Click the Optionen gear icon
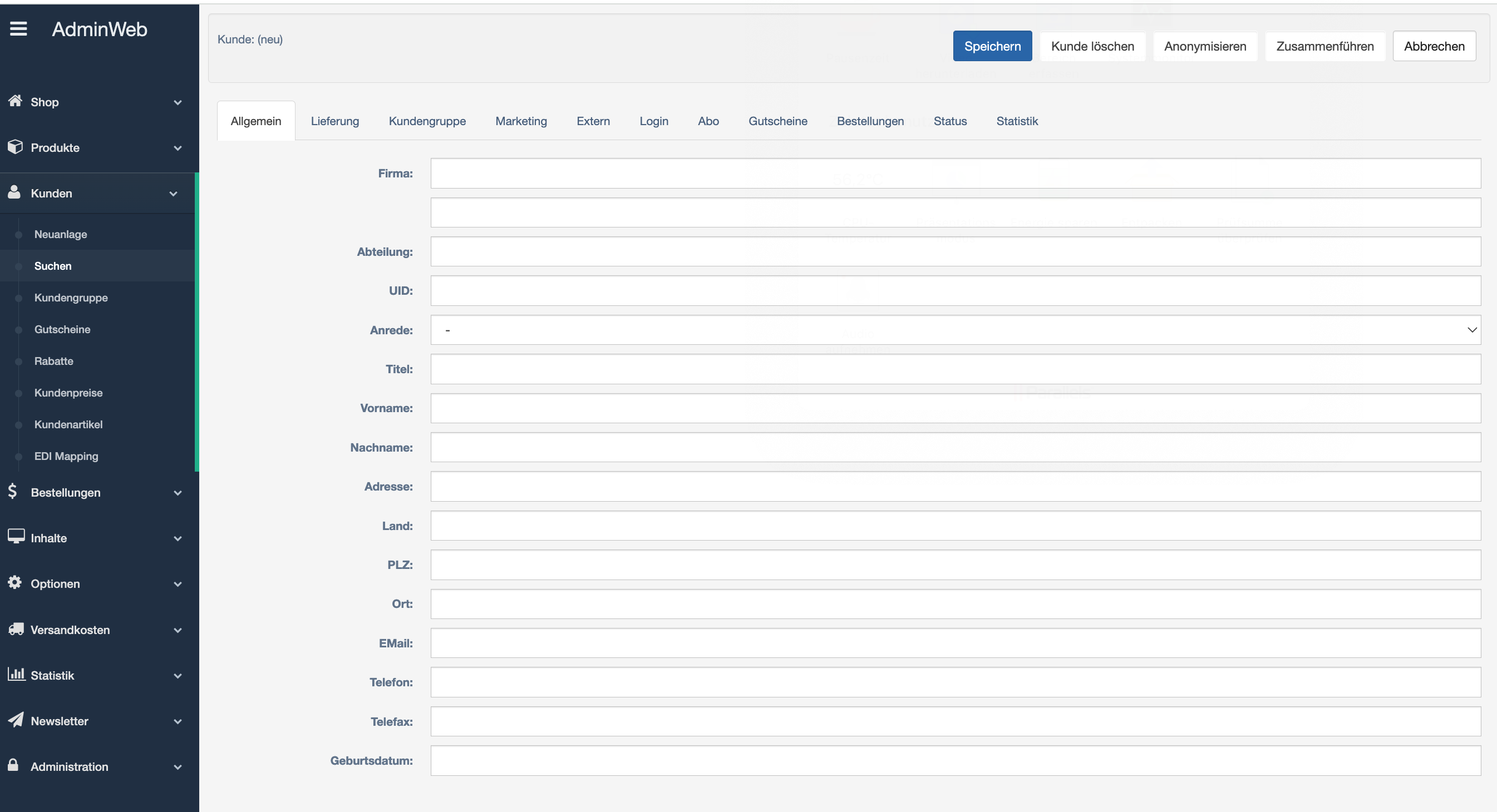 (x=14, y=582)
